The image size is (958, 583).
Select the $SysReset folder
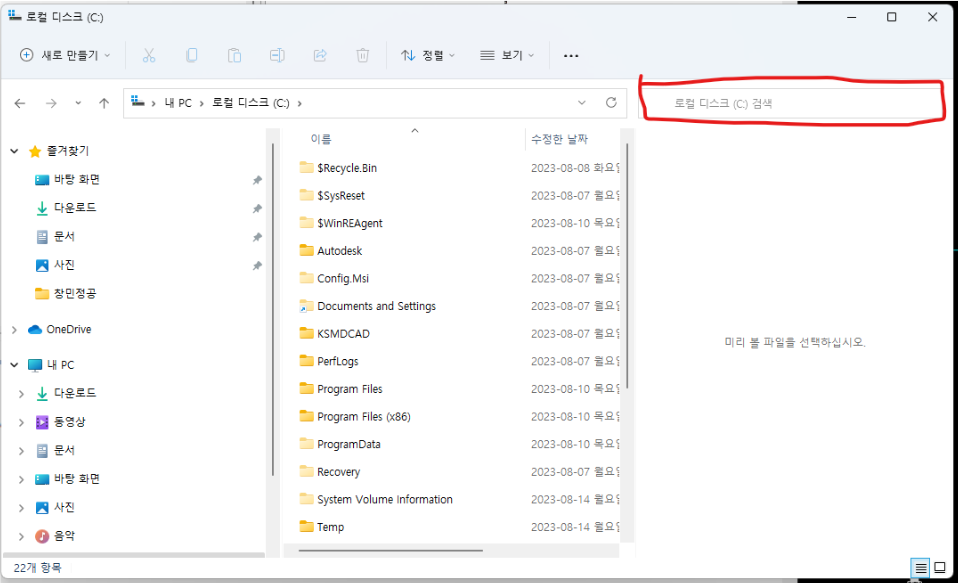pyautogui.click(x=332, y=196)
